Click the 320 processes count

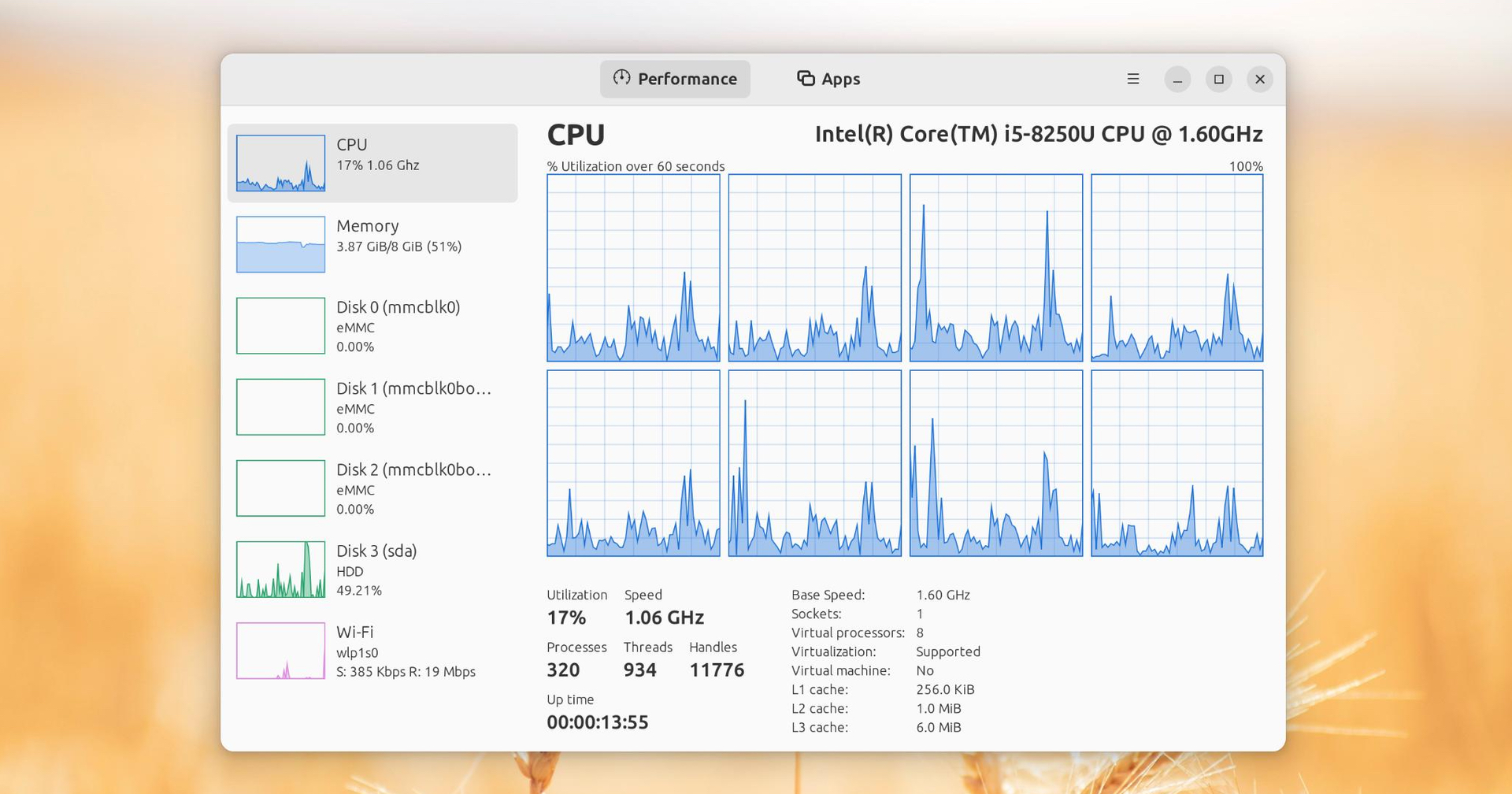pyautogui.click(x=563, y=670)
